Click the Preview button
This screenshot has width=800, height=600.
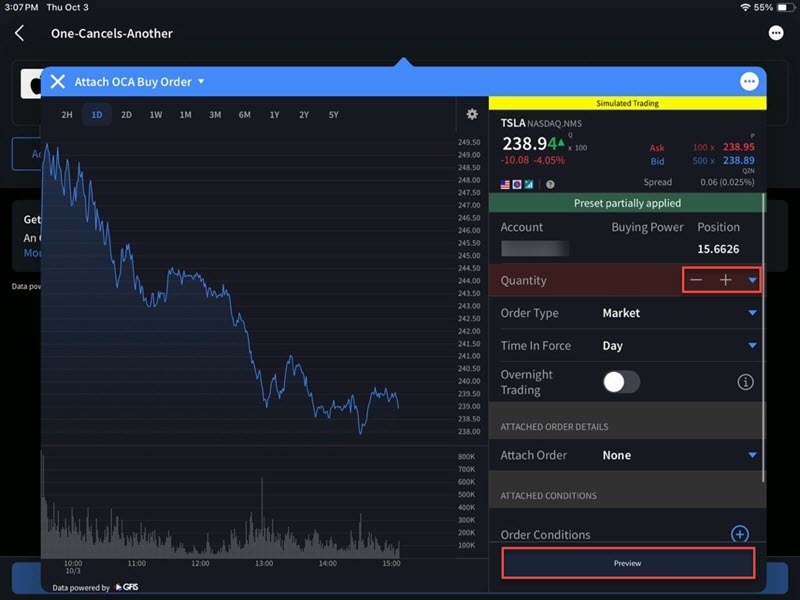[627, 562]
